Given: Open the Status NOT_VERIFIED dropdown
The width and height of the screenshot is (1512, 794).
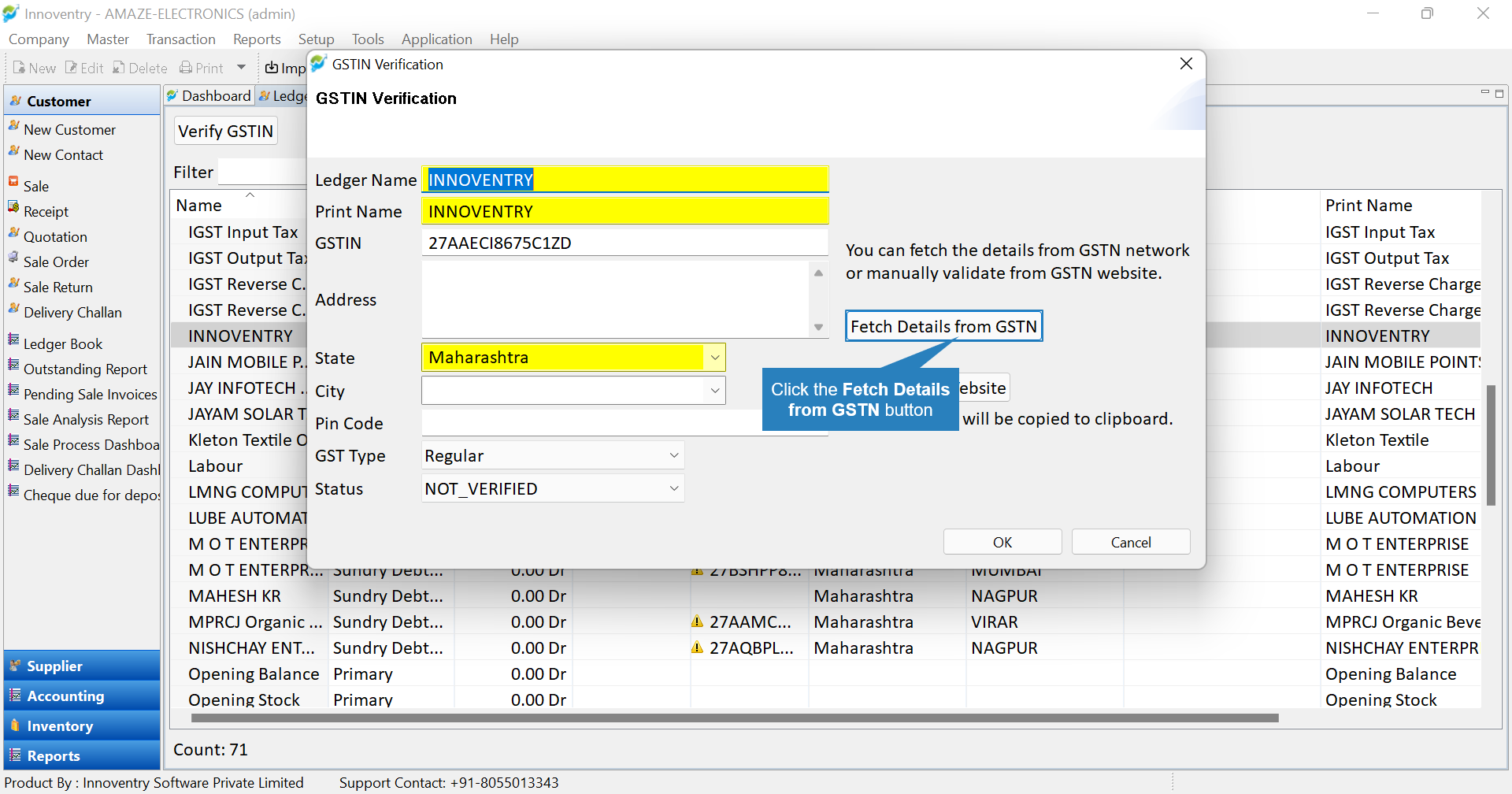Looking at the screenshot, I should pyautogui.click(x=553, y=489).
